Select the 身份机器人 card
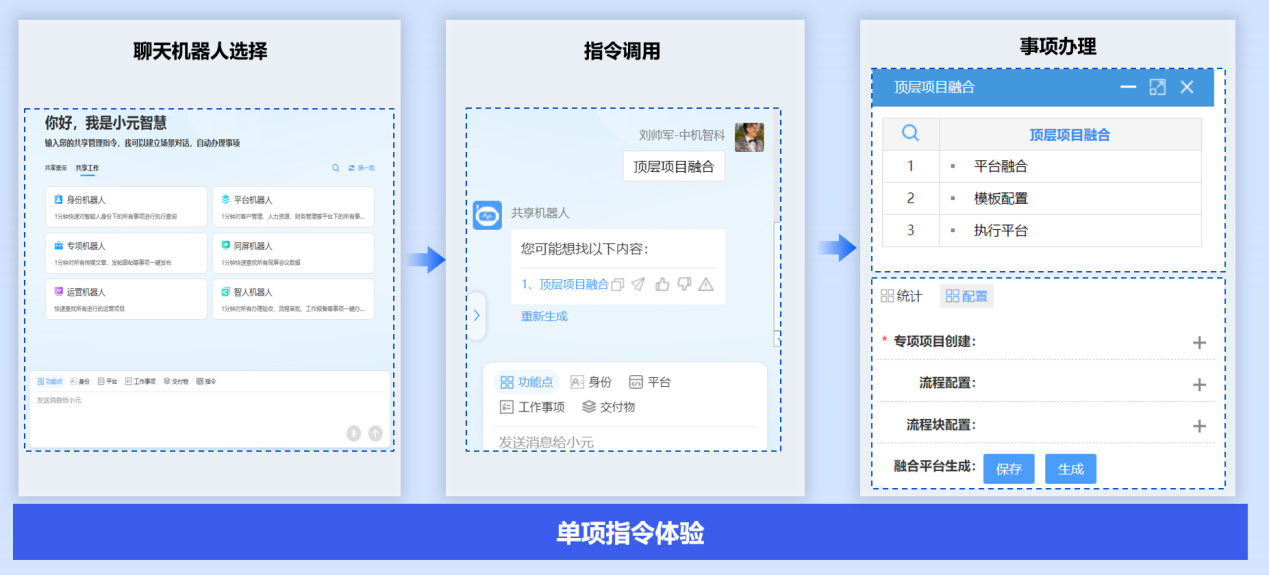 click(126, 207)
